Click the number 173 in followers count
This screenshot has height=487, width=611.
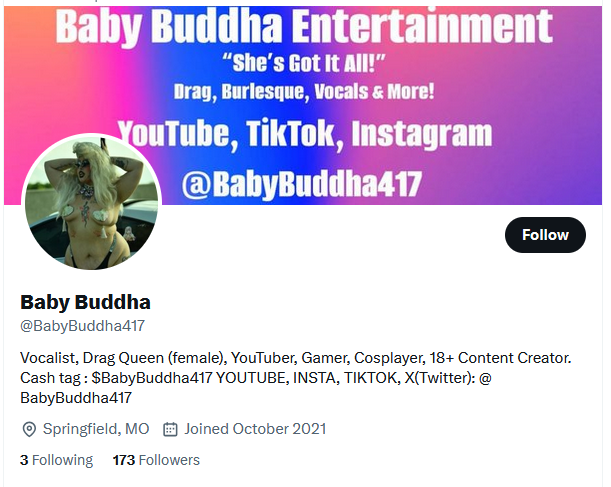(x=124, y=460)
